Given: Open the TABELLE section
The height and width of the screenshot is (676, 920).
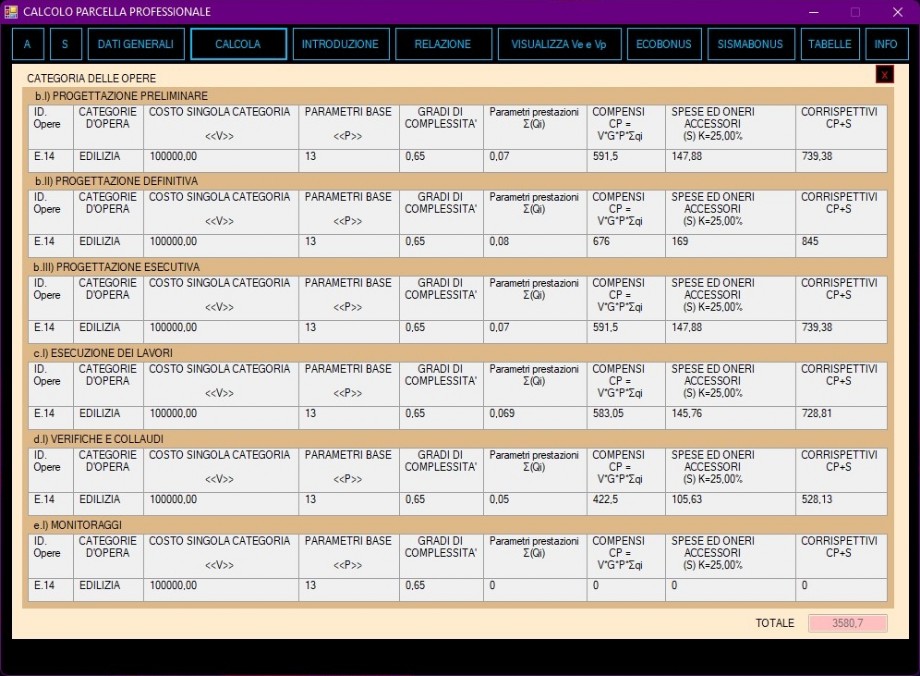Looking at the screenshot, I should tap(830, 44).
